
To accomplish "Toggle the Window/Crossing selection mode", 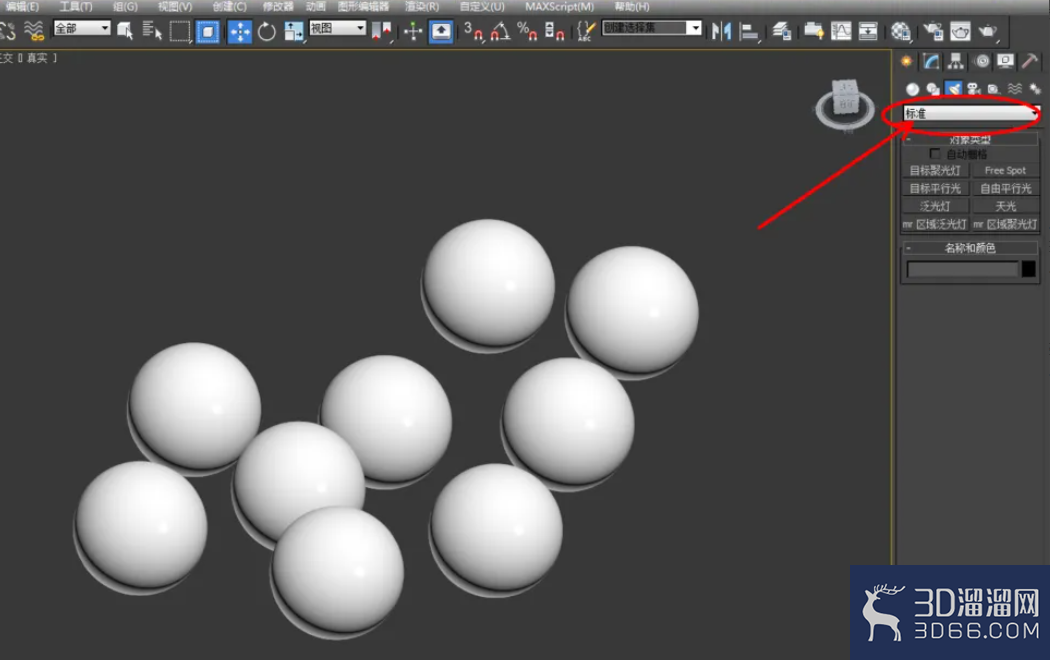I will tap(208, 31).
